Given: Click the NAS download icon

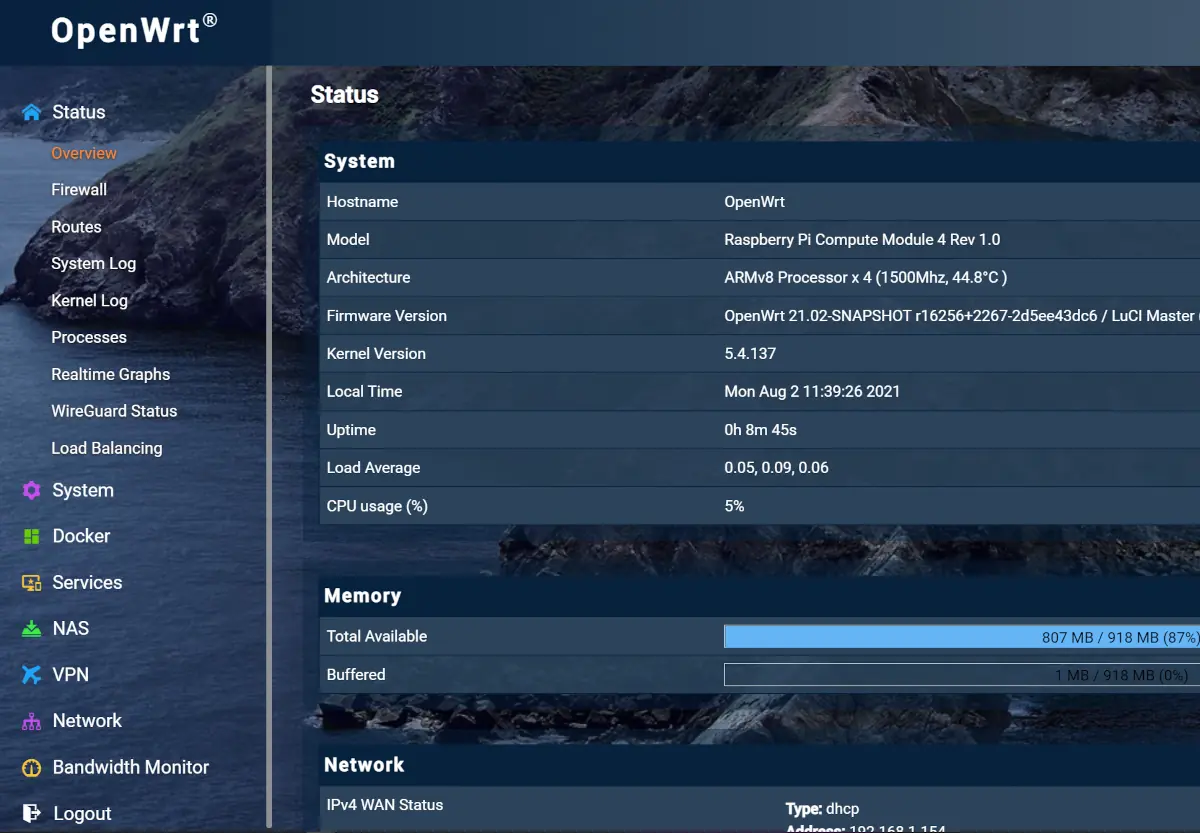Looking at the screenshot, I should (x=32, y=629).
